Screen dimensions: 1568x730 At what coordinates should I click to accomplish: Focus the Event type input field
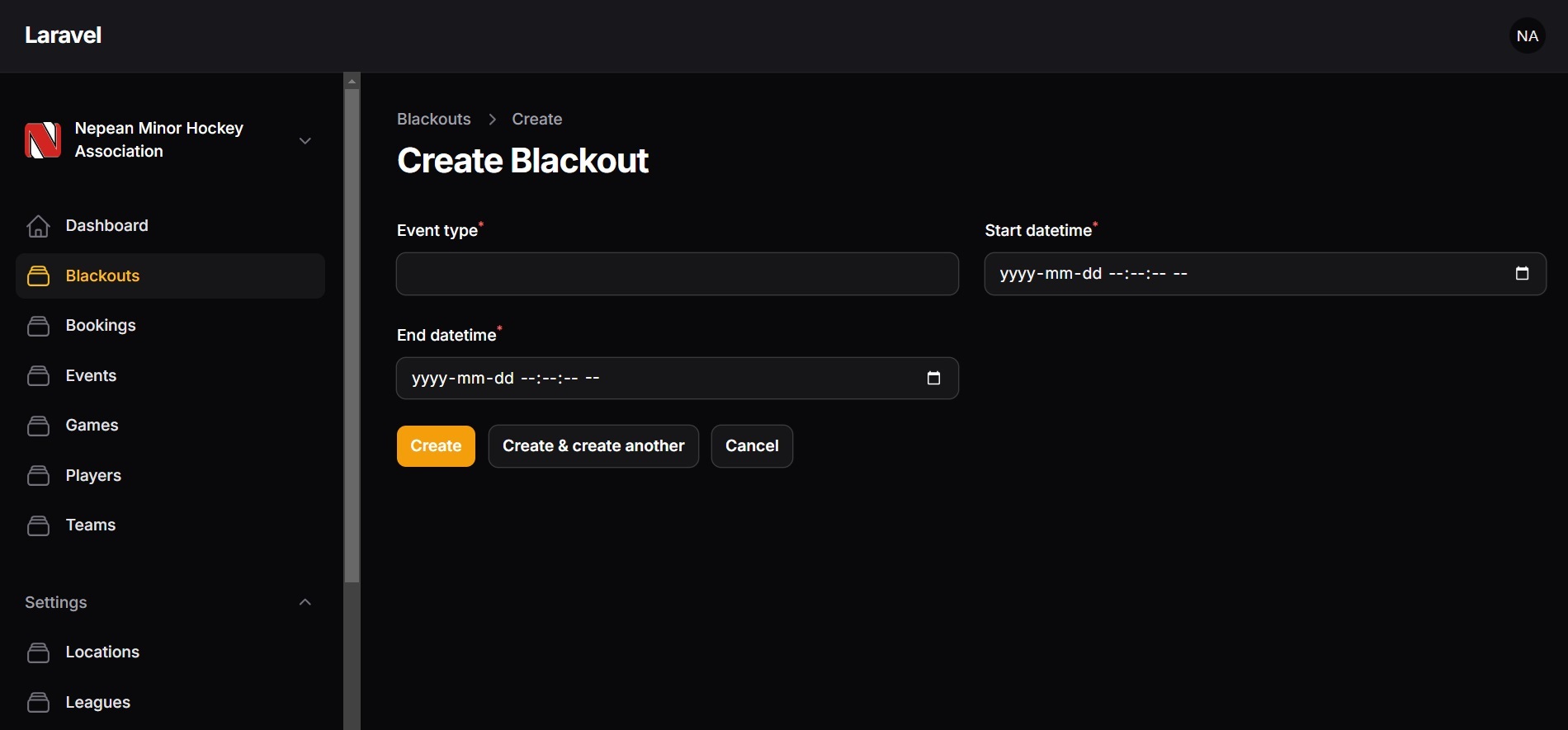pos(677,274)
